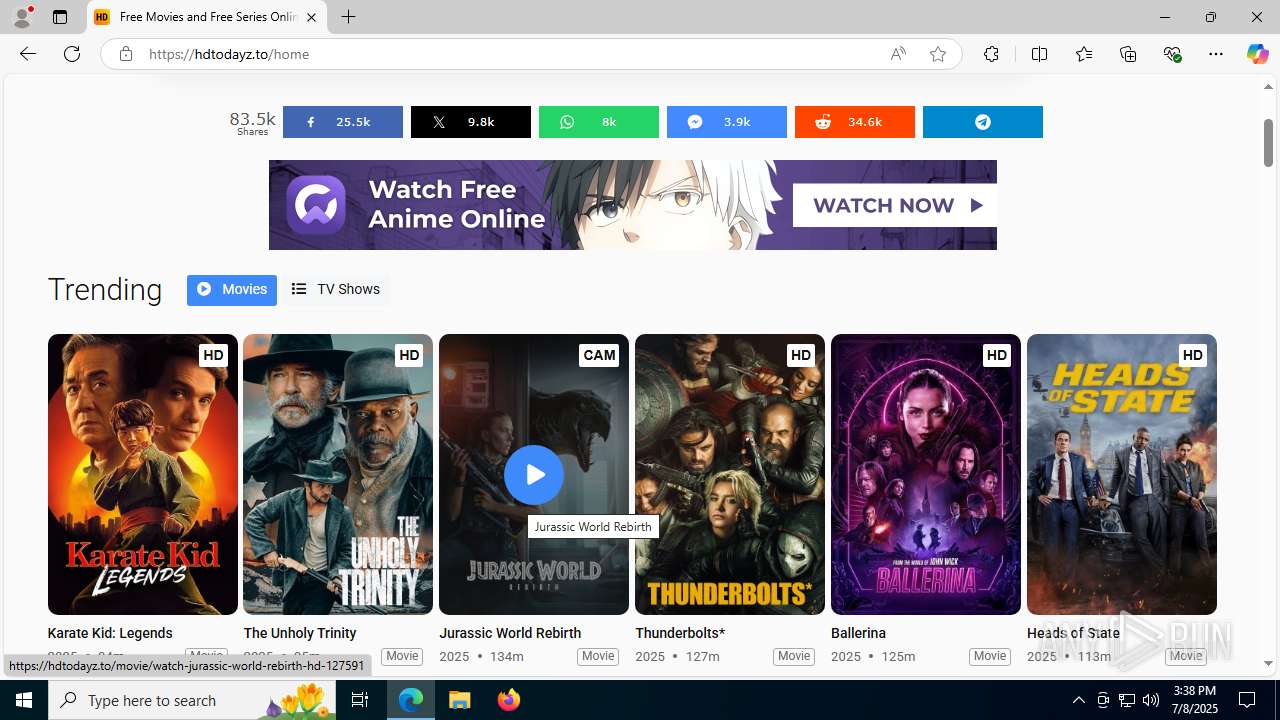Screen dimensions: 1280x720
Task: Open Read aloud in address bar
Action: pyautogui.click(x=898, y=54)
